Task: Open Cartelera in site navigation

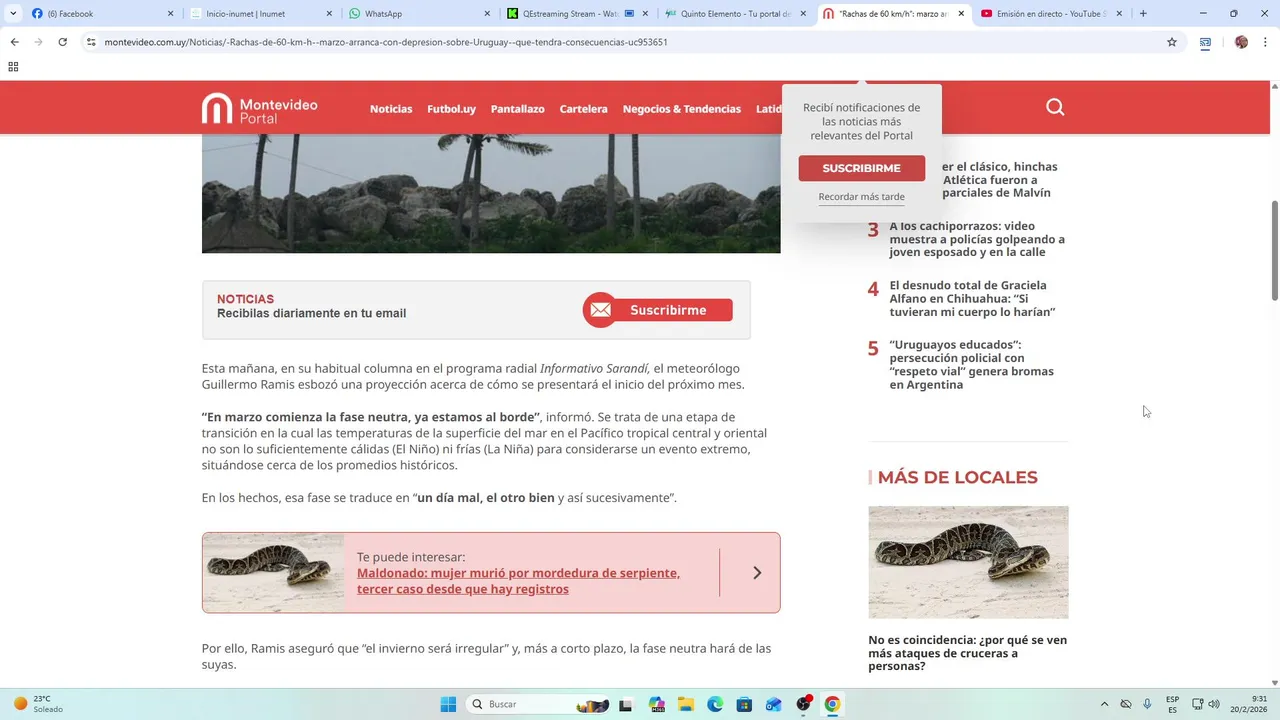Action: click(x=583, y=108)
